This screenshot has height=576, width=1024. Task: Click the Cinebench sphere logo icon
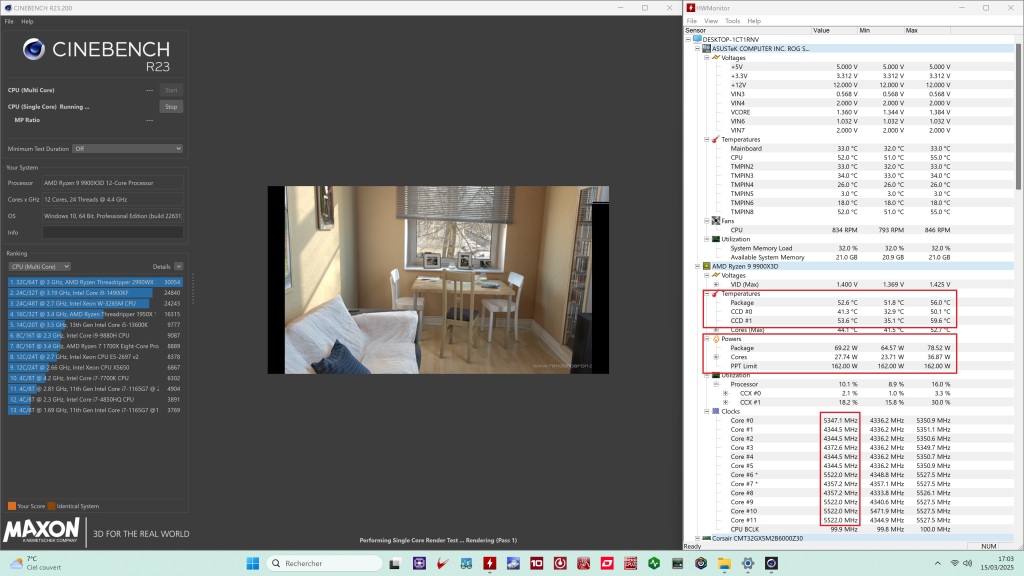coord(33,49)
